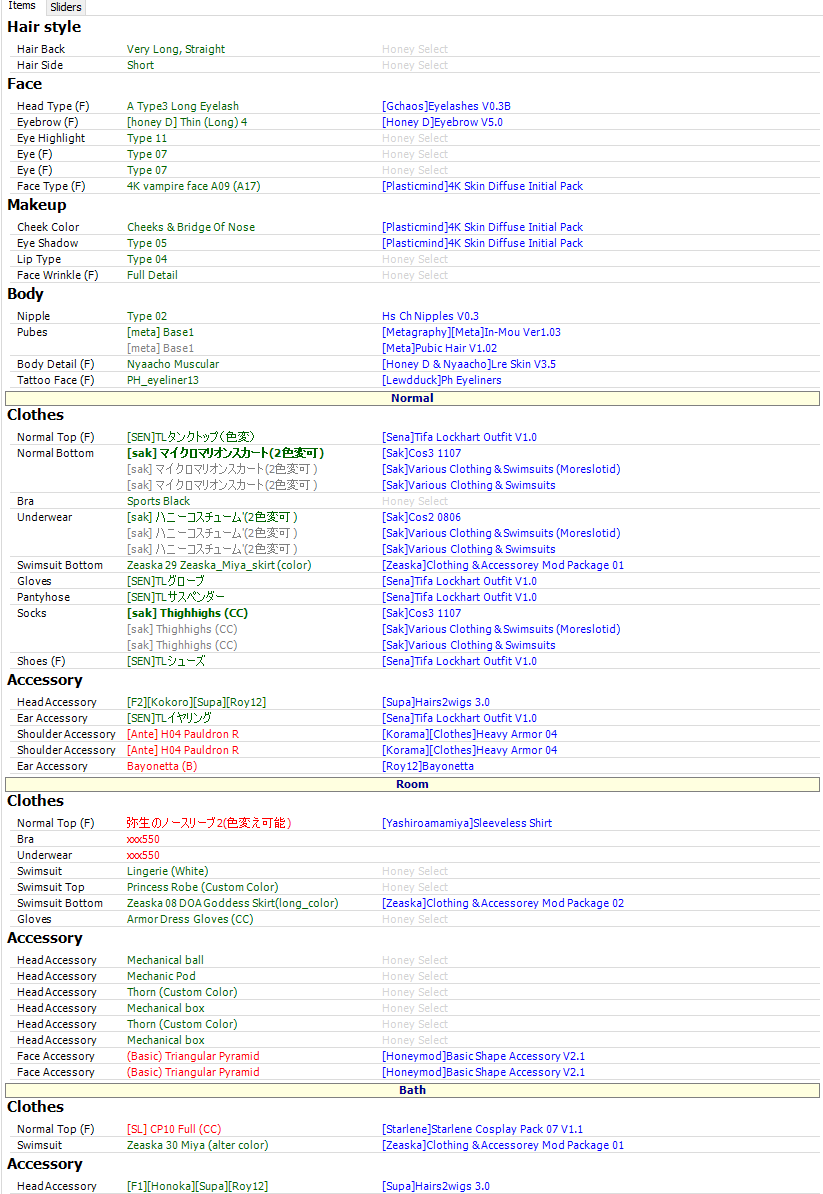This screenshot has height=1194, width=823.
Task: Click the 'Swimsuit Top' row label
Action: tap(51, 888)
